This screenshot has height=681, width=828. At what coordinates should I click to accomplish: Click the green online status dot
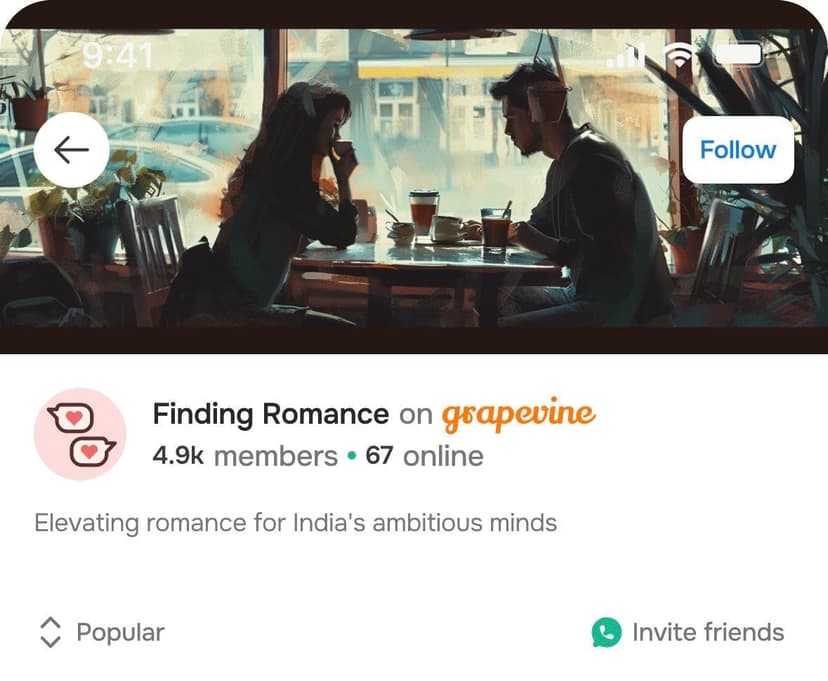[351, 457]
